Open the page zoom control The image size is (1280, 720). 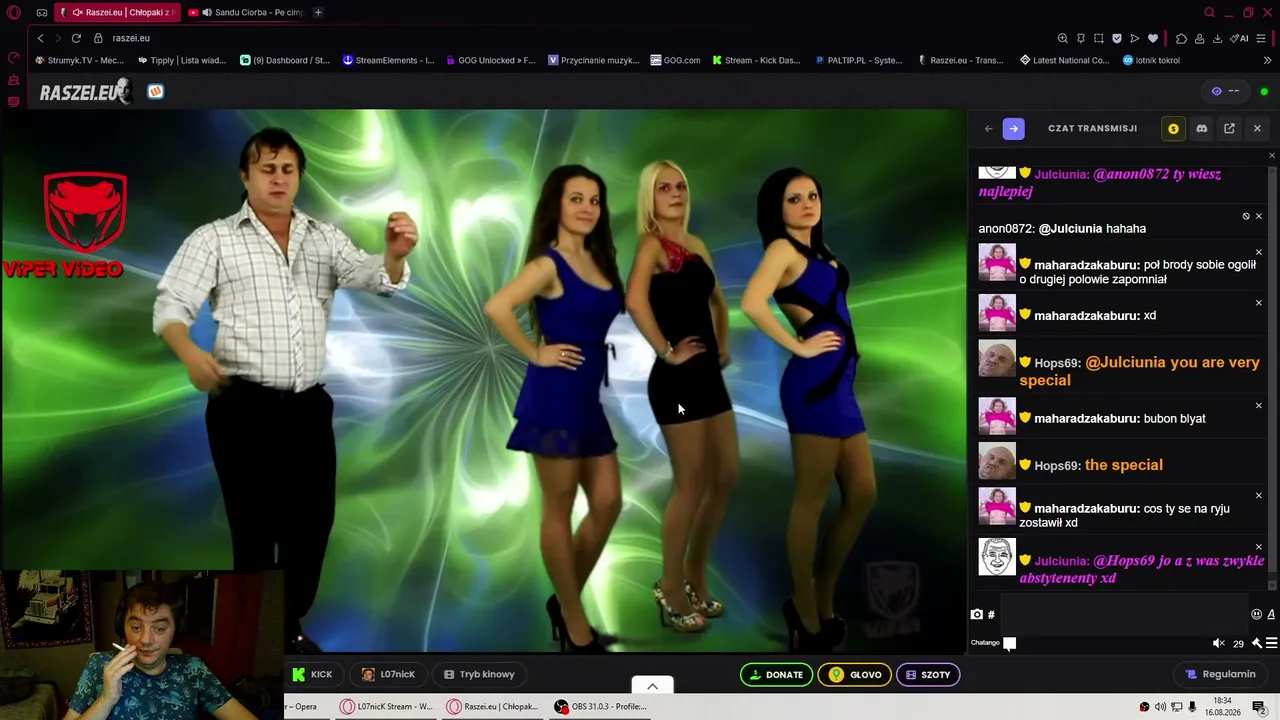1062,38
